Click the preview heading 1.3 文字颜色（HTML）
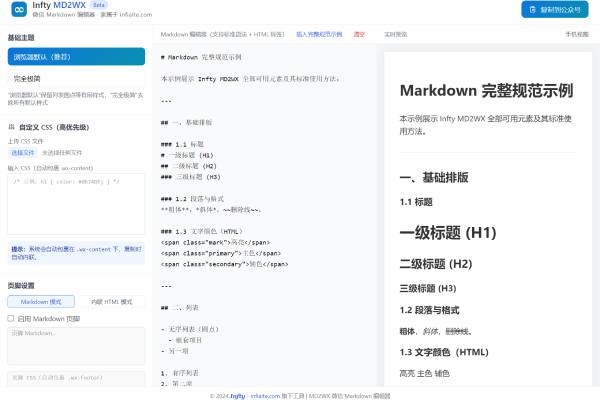This screenshot has height=400, width=600. tap(444, 352)
